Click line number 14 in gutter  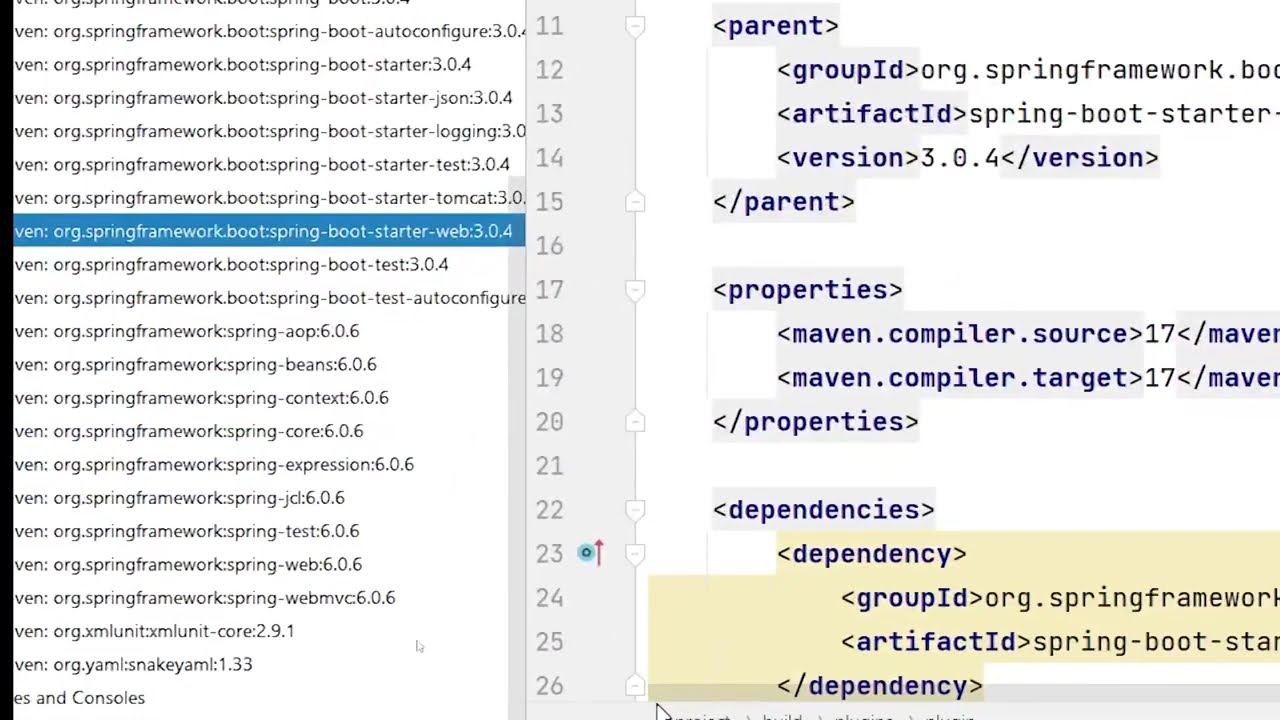(x=549, y=158)
